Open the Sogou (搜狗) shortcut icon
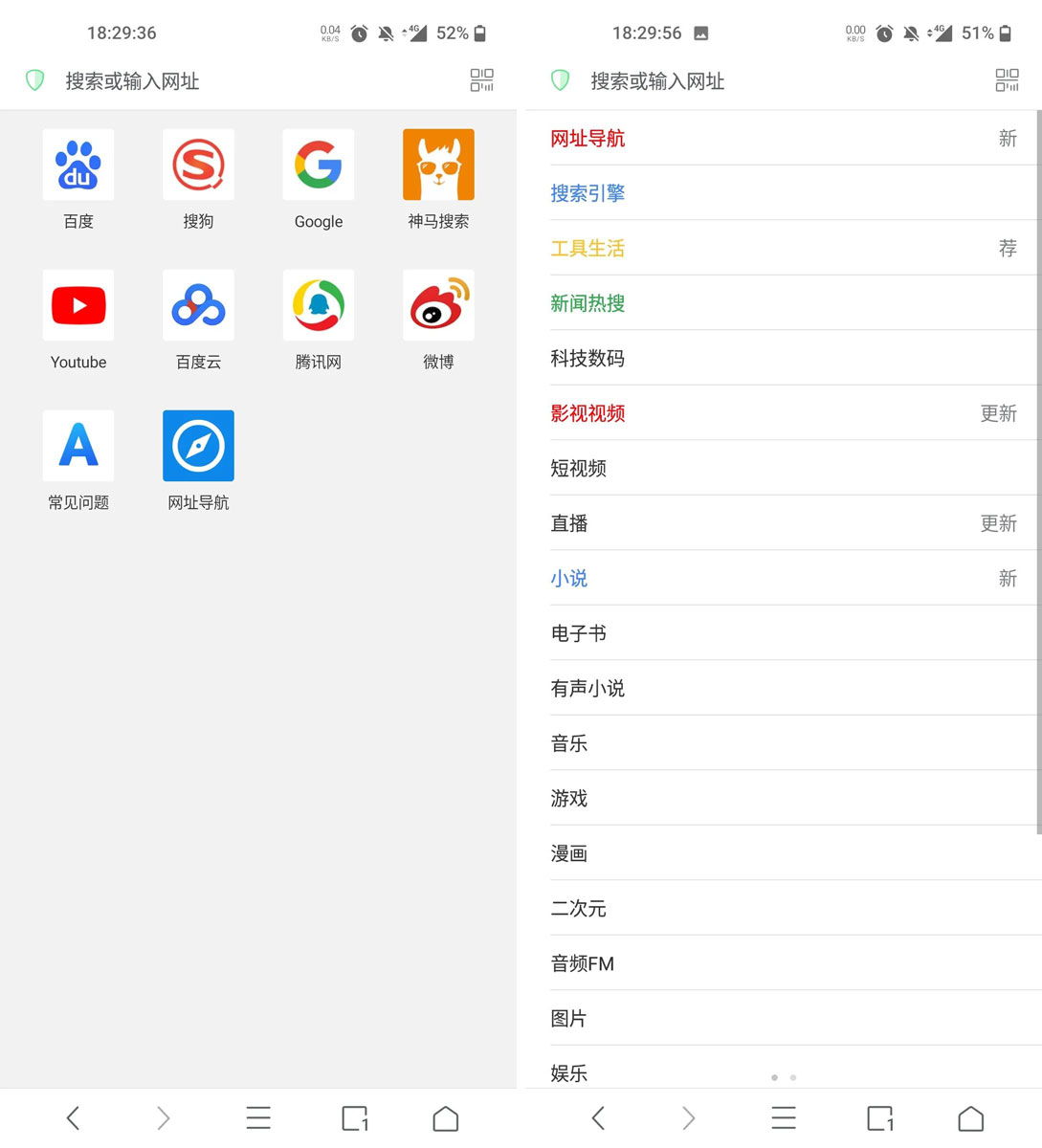Viewport: 1042px width, 1148px height. 198,165
